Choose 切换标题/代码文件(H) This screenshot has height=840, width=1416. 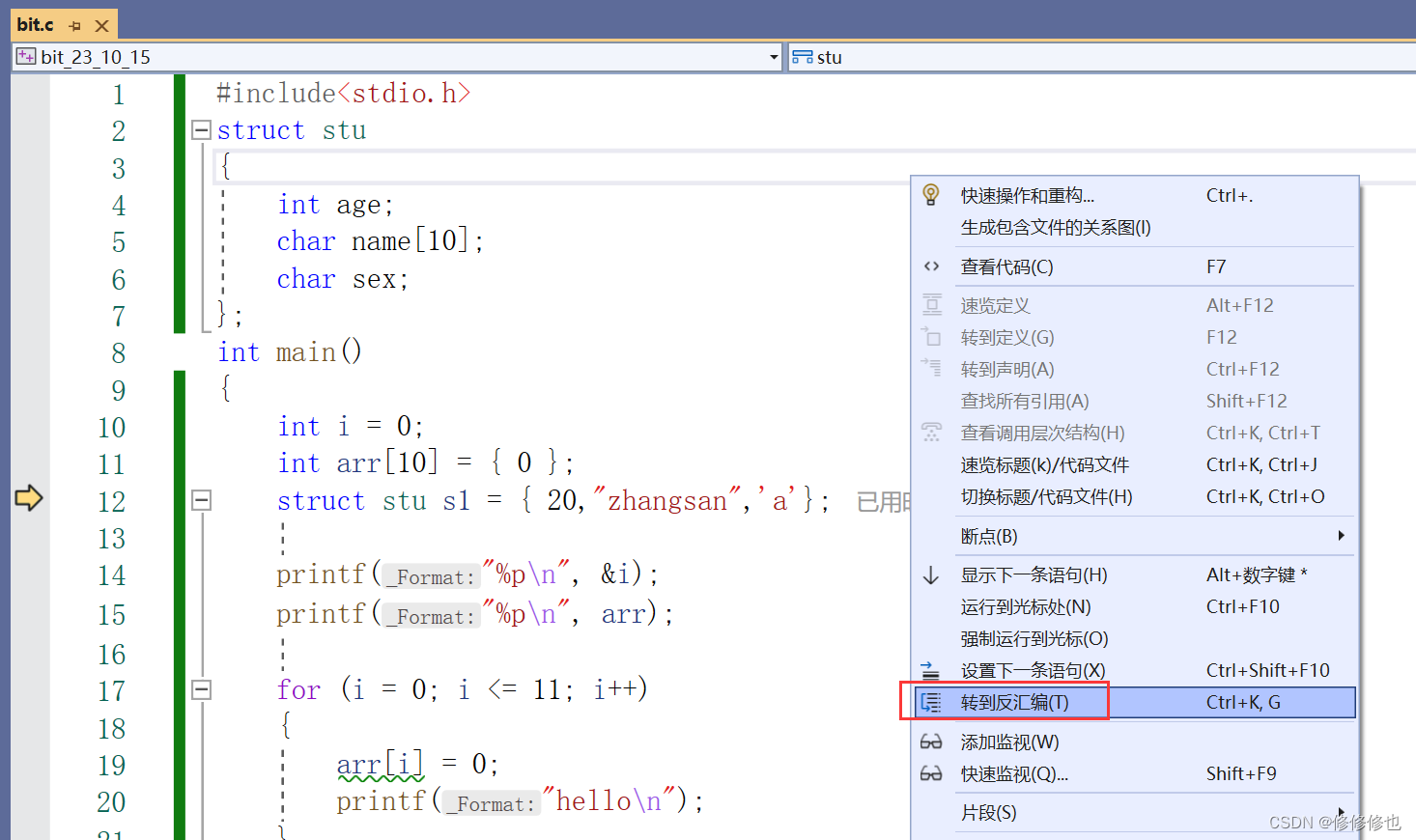[x=1135, y=496]
